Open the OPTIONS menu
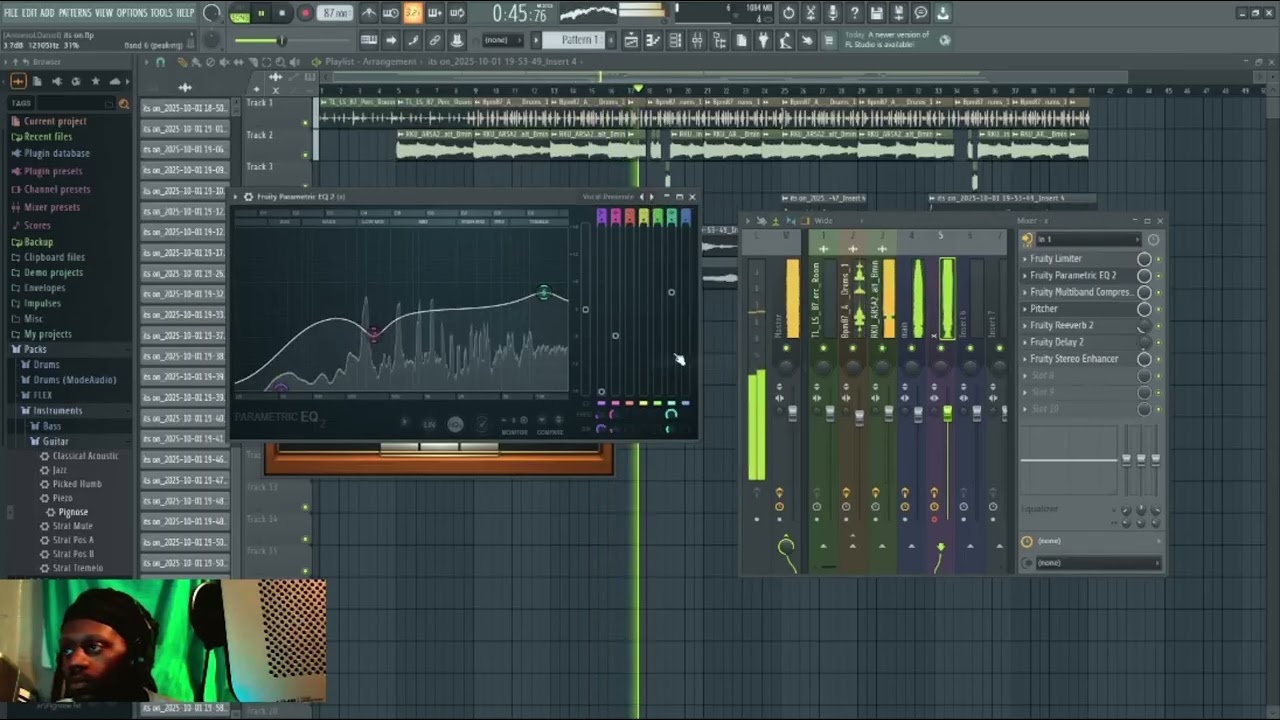 coord(131,13)
